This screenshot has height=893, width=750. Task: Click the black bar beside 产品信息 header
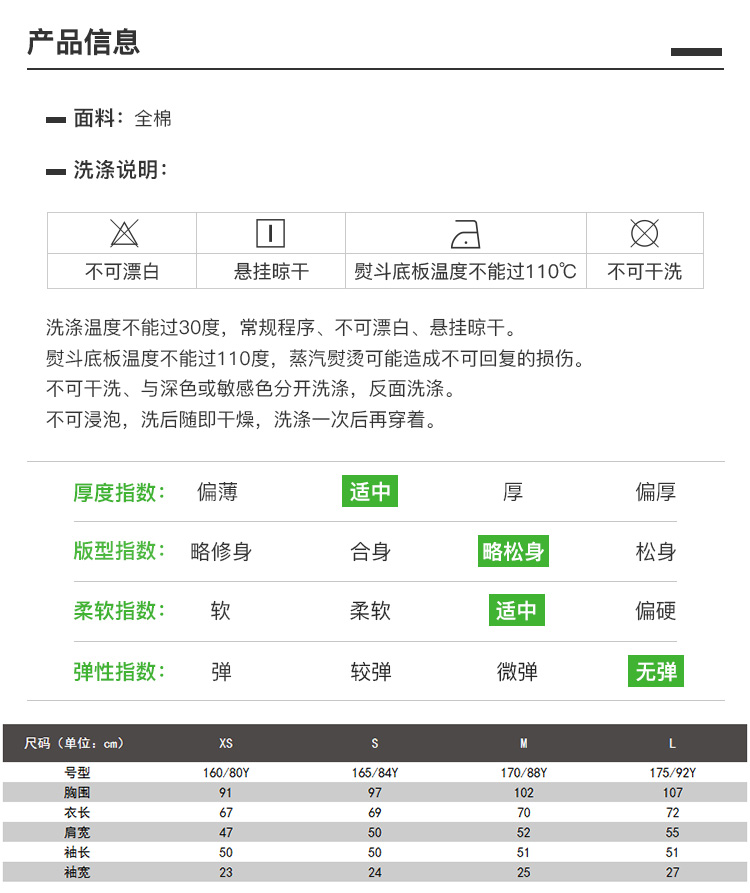696,52
